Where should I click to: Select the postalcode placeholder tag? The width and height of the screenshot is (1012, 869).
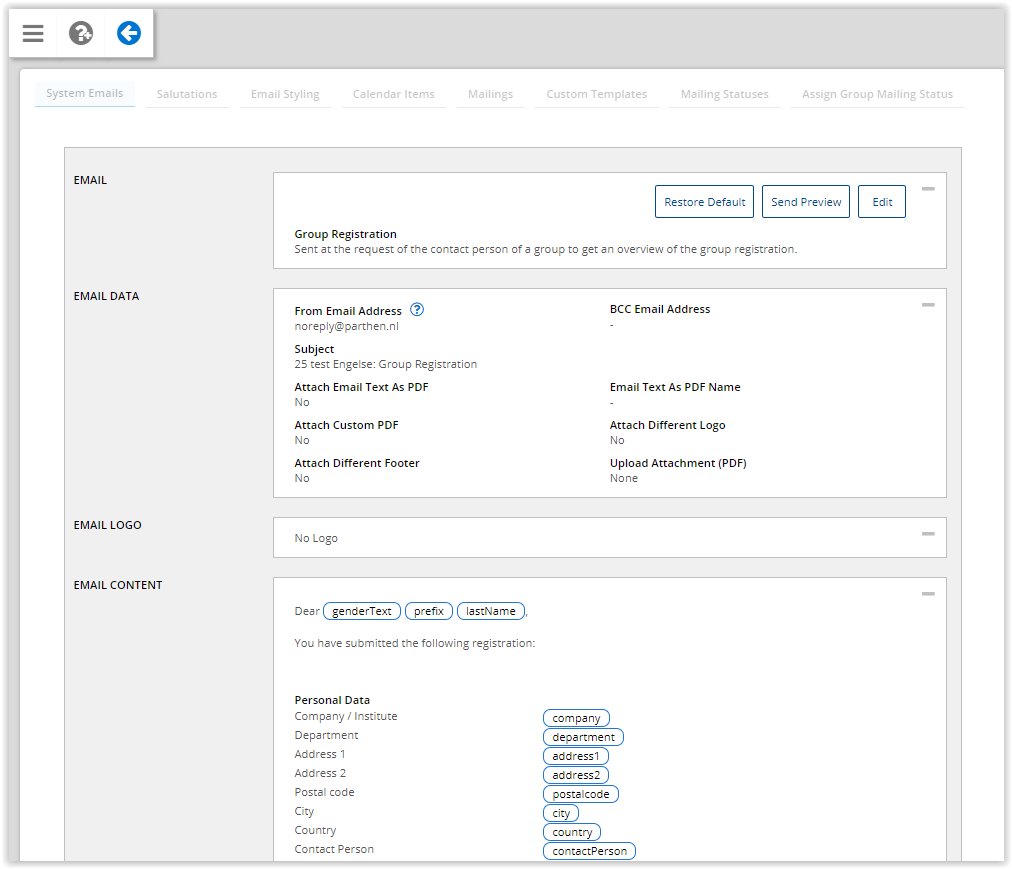point(581,793)
